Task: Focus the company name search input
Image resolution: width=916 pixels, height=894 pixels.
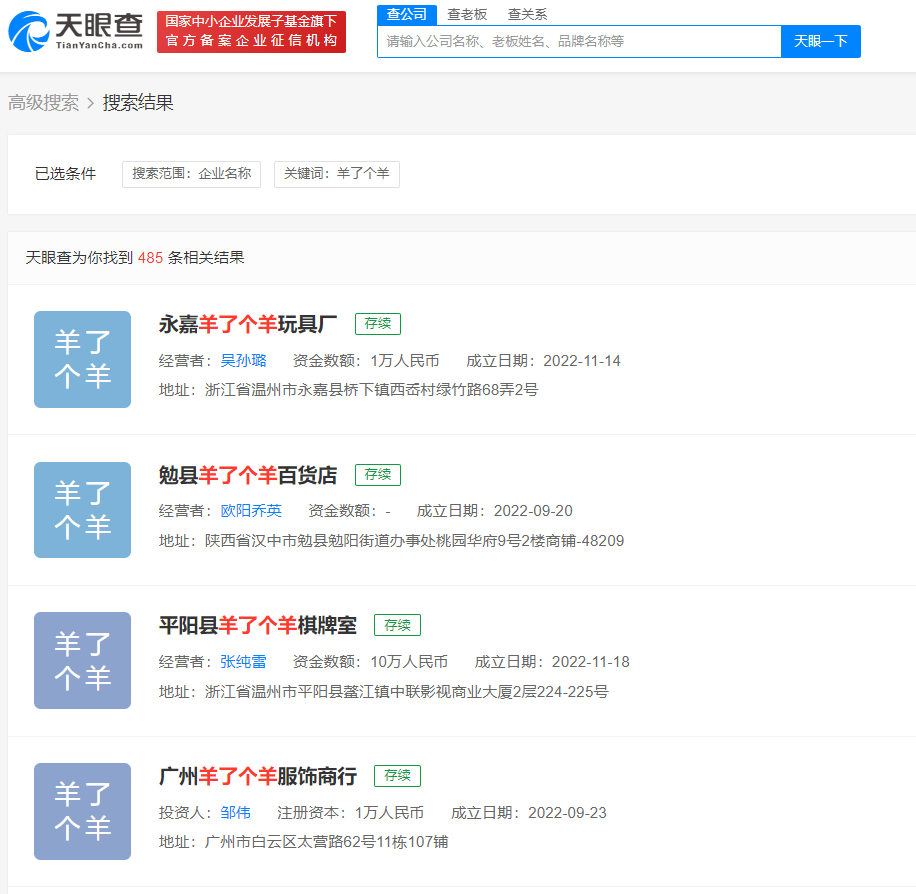Action: click(x=579, y=41)
